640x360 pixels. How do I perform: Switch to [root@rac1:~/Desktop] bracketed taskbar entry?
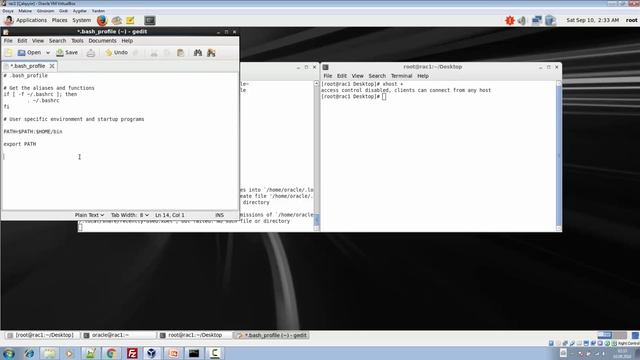41,335
